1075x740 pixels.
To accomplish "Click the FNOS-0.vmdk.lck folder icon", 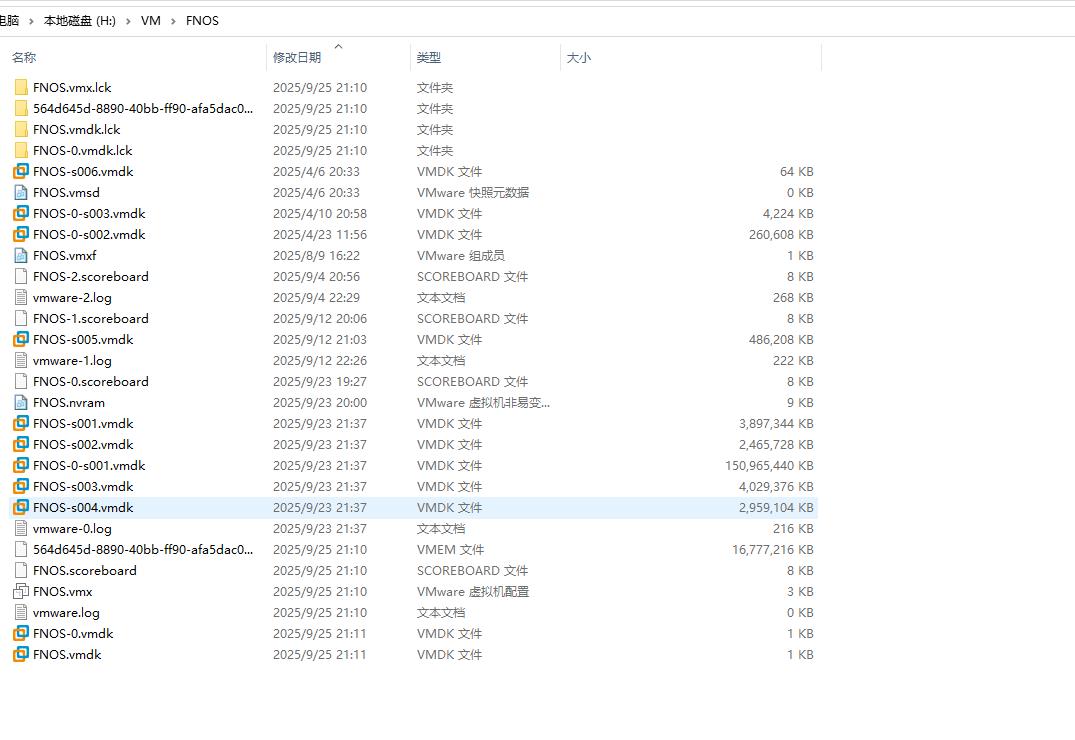I will click(21, 150).
